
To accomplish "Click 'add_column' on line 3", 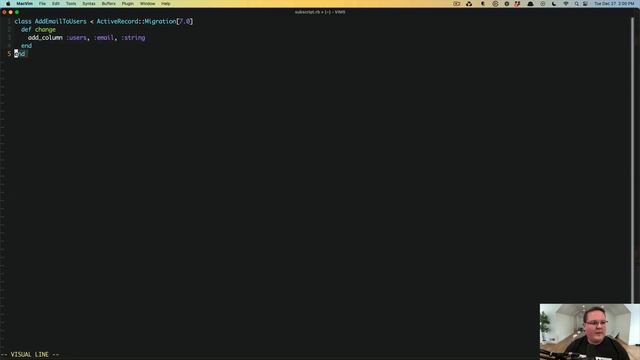I will click(45, 38).
